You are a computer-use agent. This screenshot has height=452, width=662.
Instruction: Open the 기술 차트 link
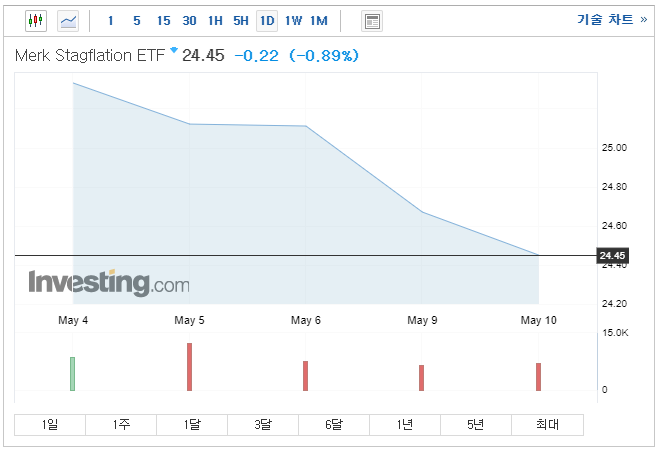tap(612, 19)
